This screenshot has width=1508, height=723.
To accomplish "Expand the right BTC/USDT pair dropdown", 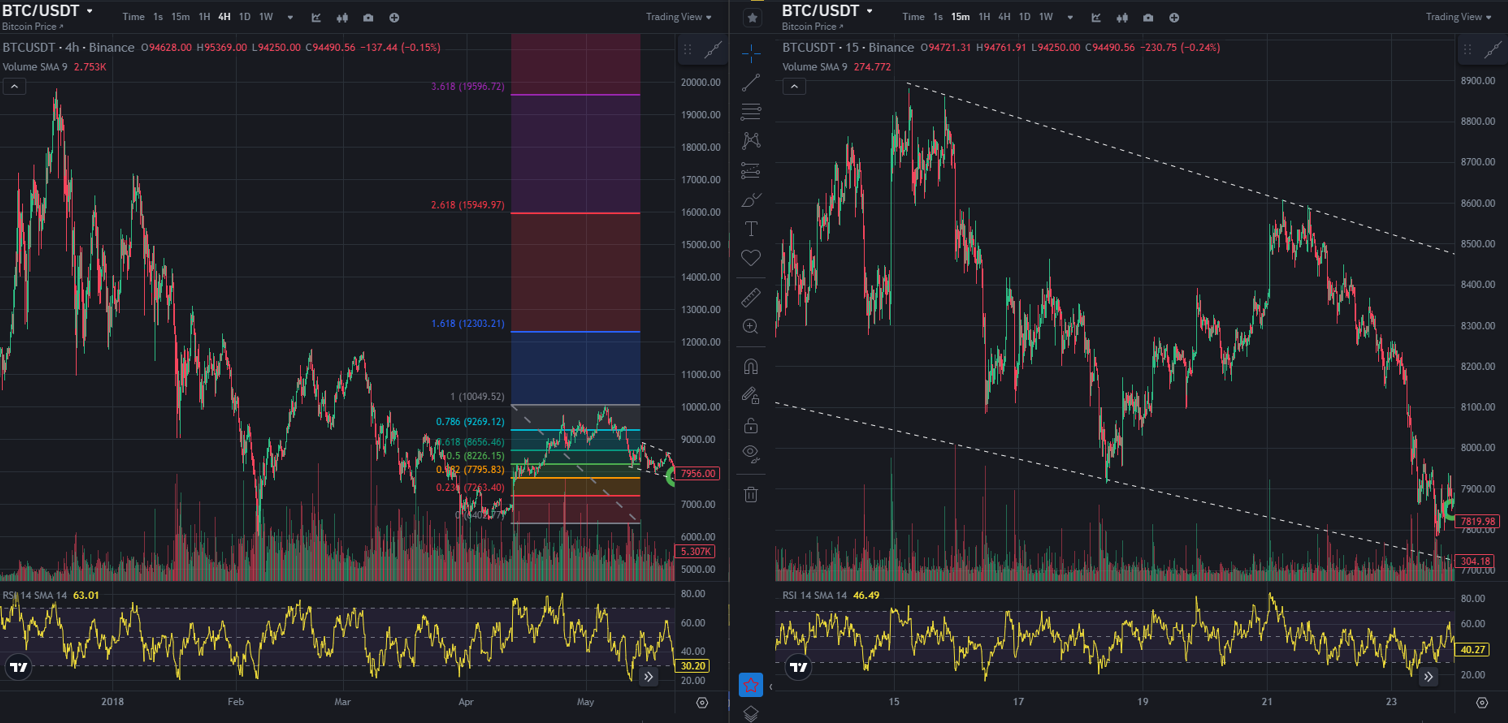I will tap(870, 11).
